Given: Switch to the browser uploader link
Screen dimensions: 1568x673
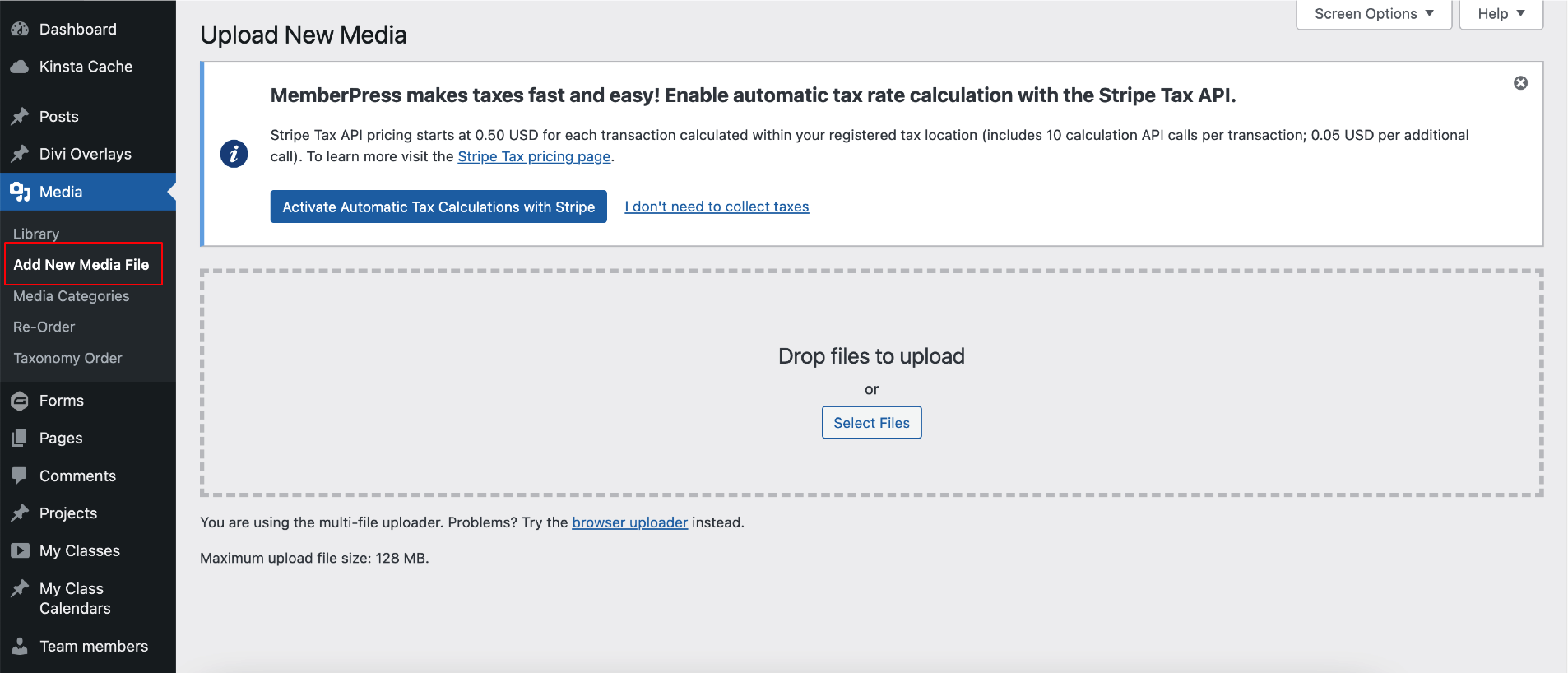Looking at the screenshot, I should [629, 522].
